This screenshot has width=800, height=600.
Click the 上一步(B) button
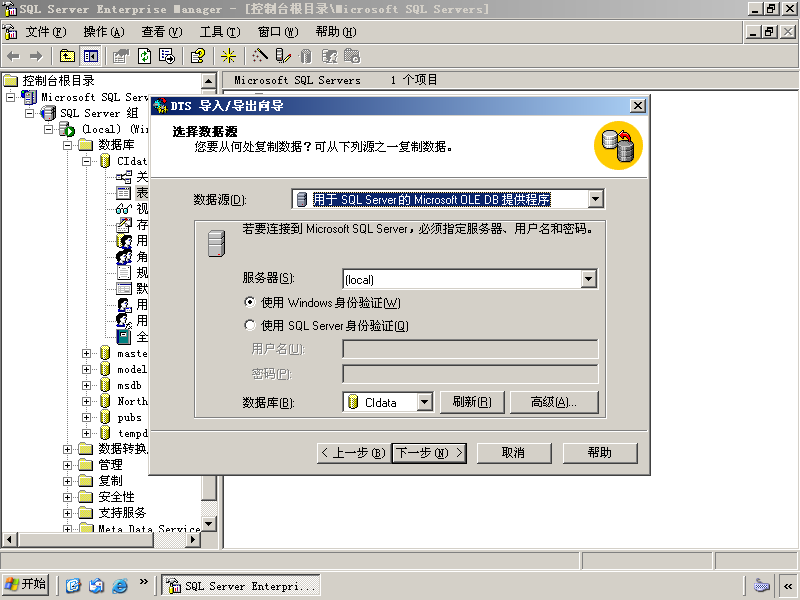coord(354,453)
